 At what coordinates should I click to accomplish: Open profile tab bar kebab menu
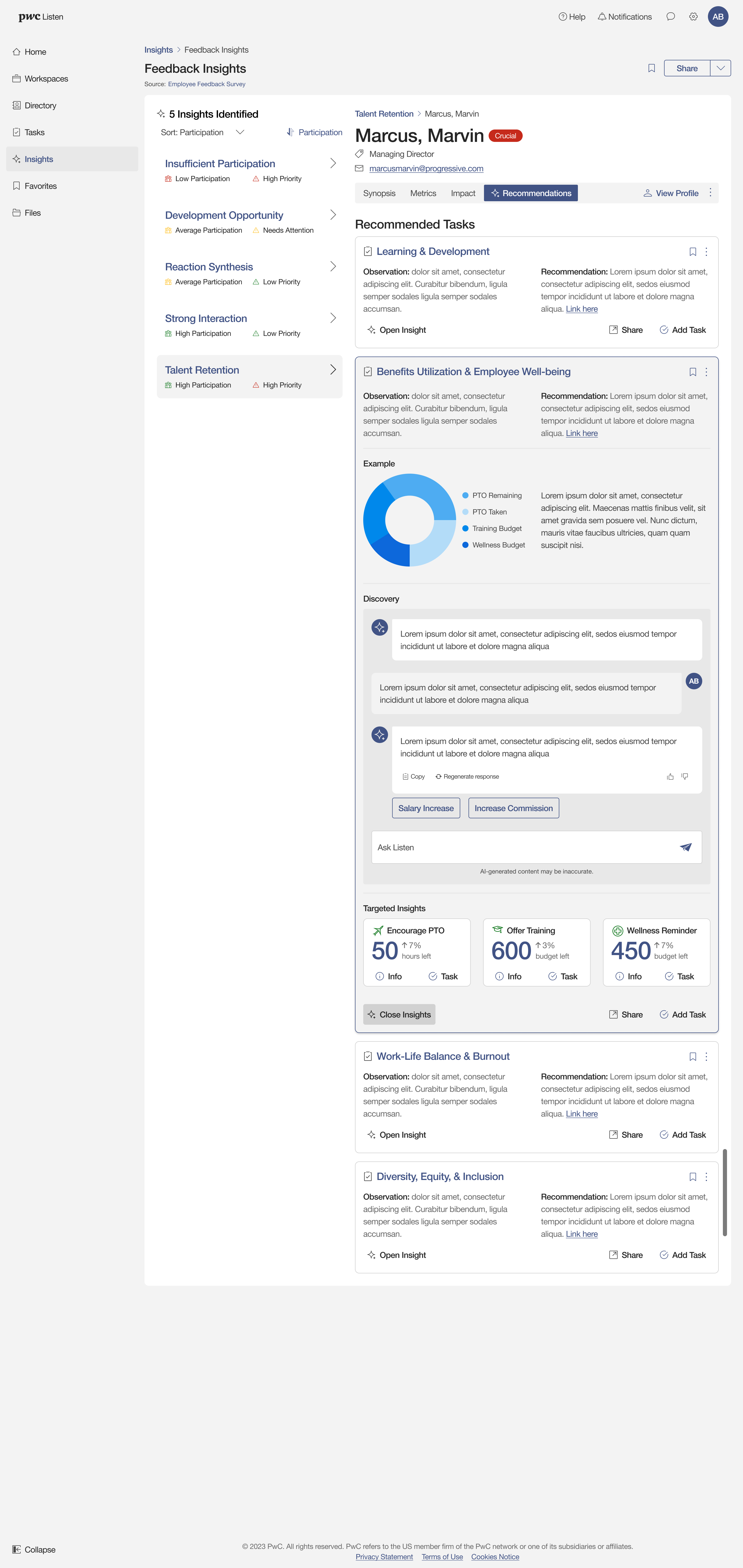point(710,193)
